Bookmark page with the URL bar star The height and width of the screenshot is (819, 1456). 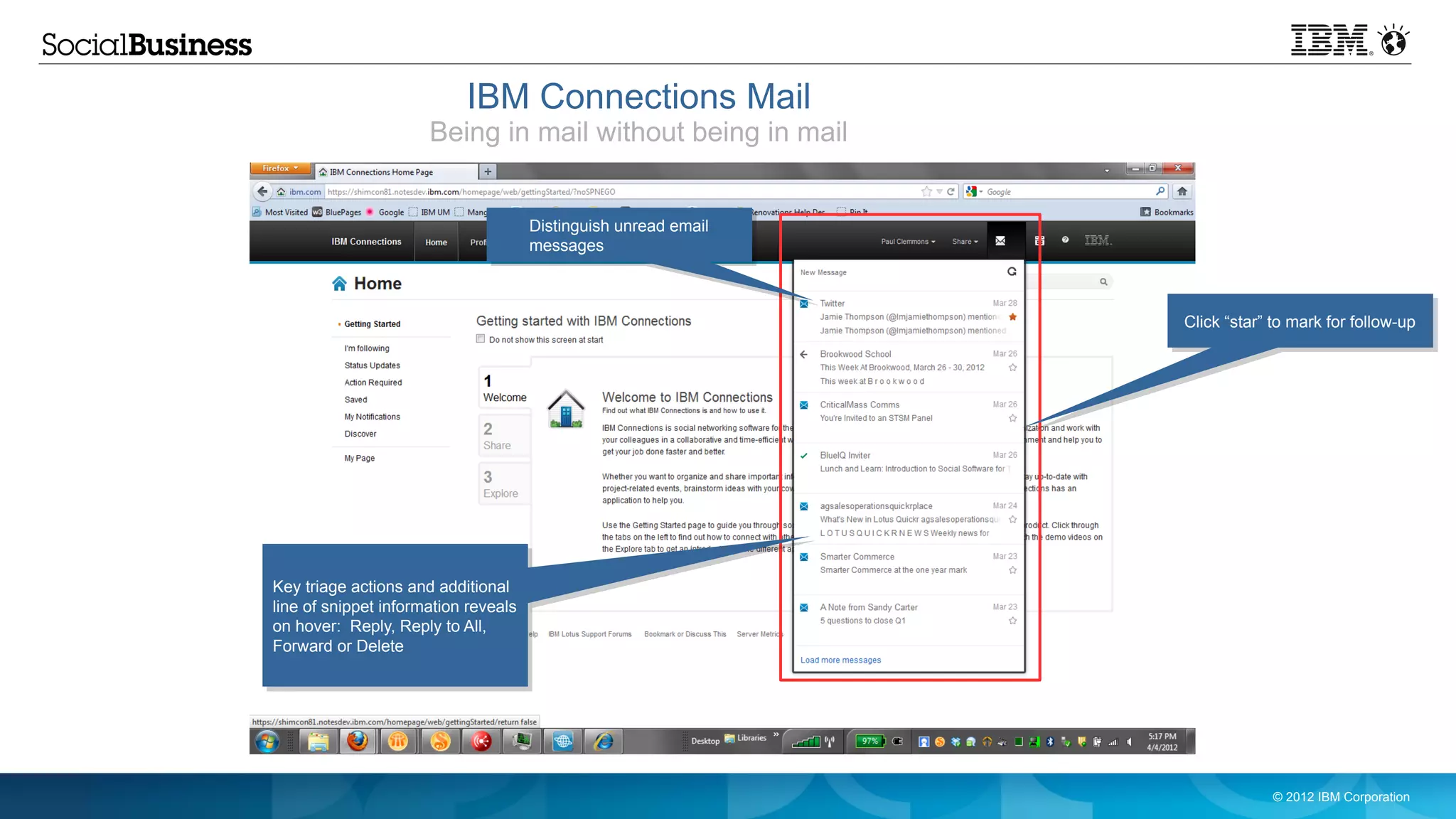[x=926, y=191]
